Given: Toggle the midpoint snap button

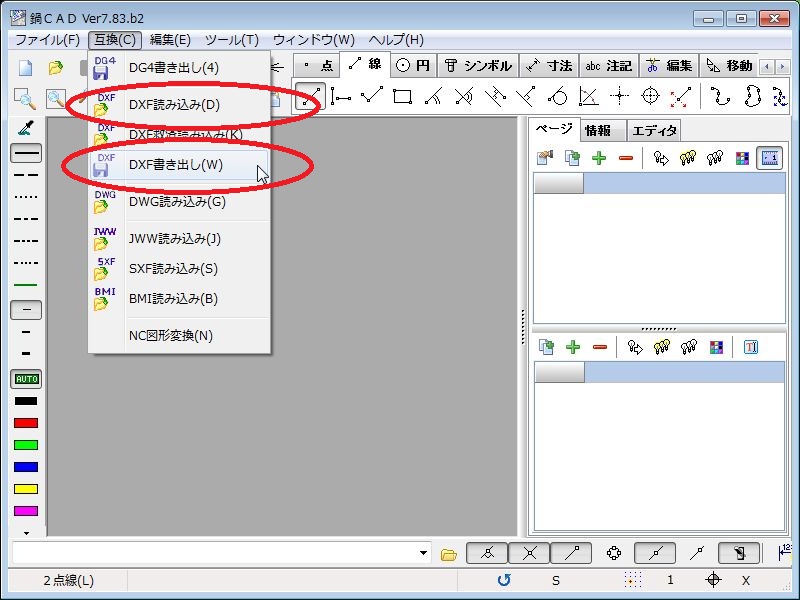Looking at the screenshot, I should 655,553.
